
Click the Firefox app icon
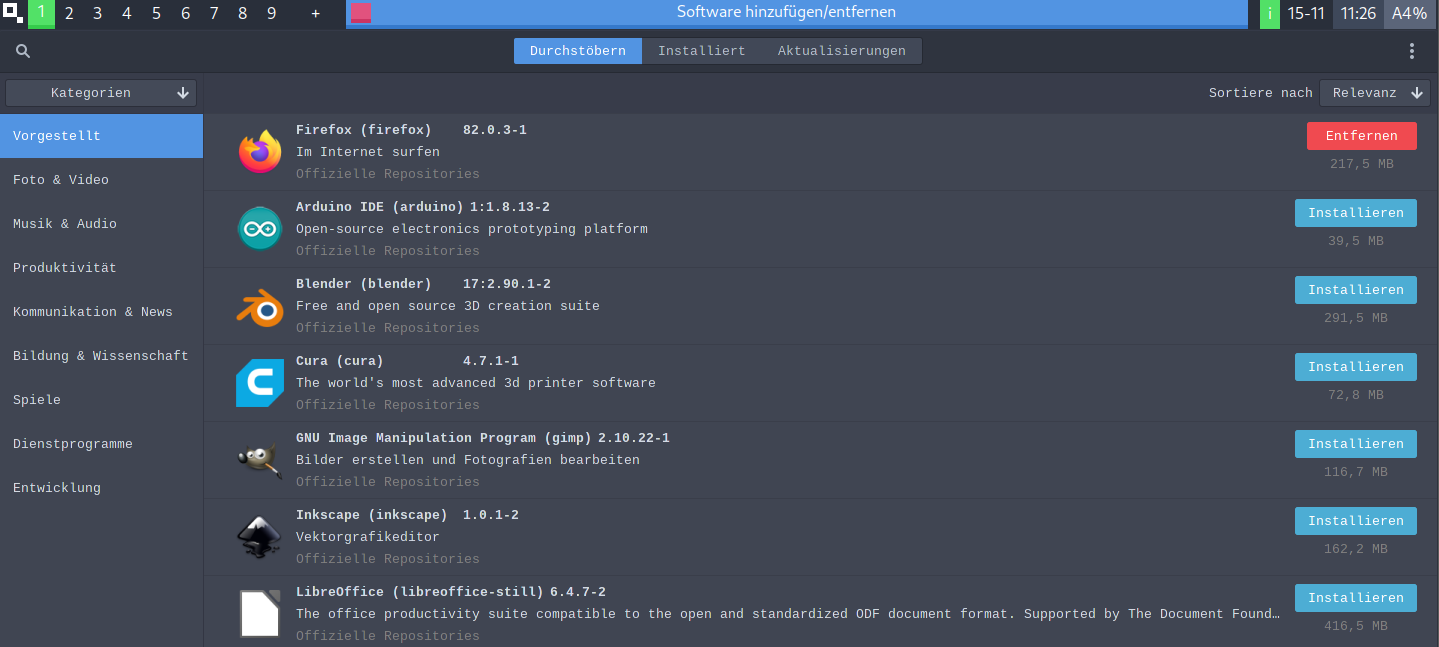260,152
